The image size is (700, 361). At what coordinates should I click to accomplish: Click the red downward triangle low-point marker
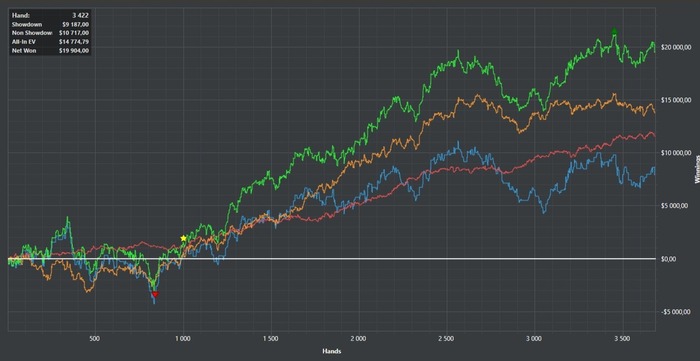click(155, 294)
